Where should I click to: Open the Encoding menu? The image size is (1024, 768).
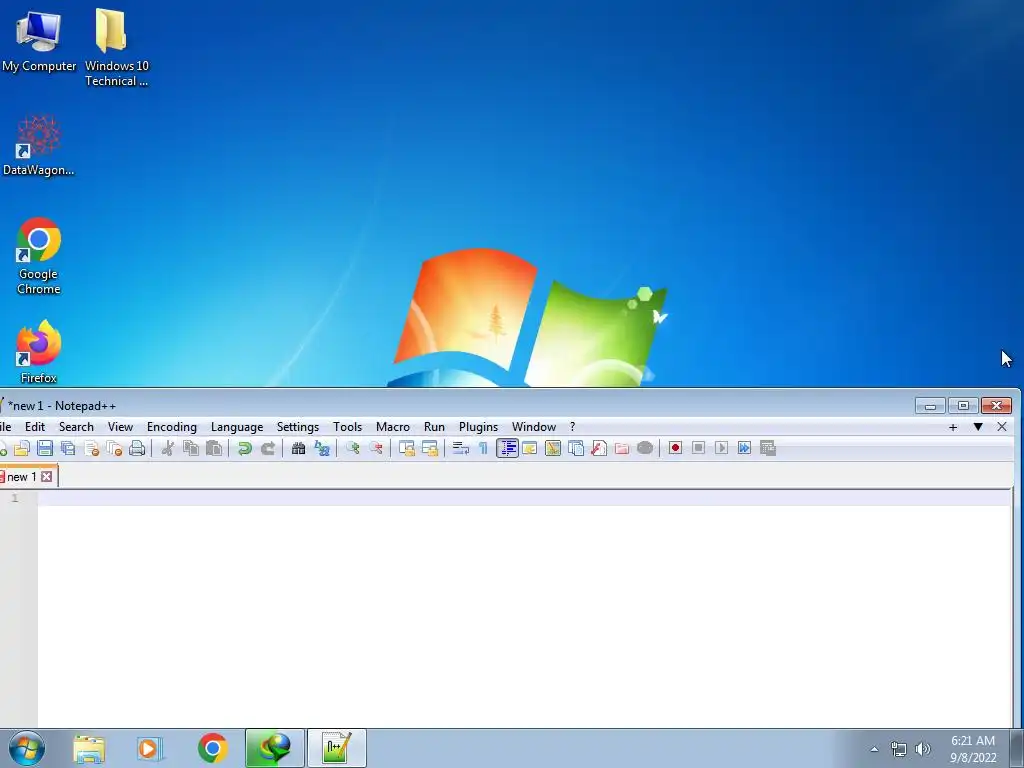[x=172, y=427]
